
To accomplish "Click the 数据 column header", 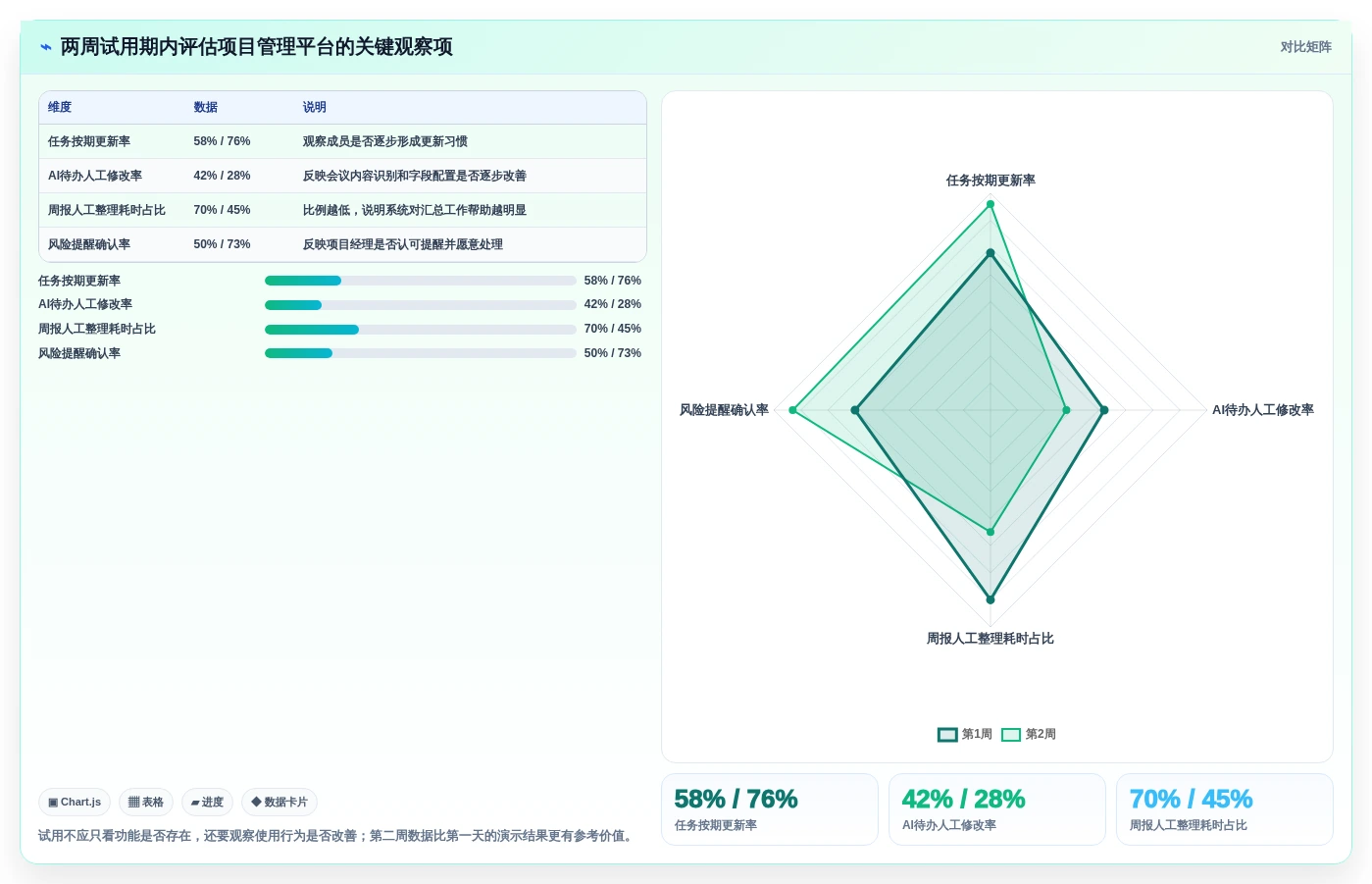I will pyautogui.click(x=206, y=108).
